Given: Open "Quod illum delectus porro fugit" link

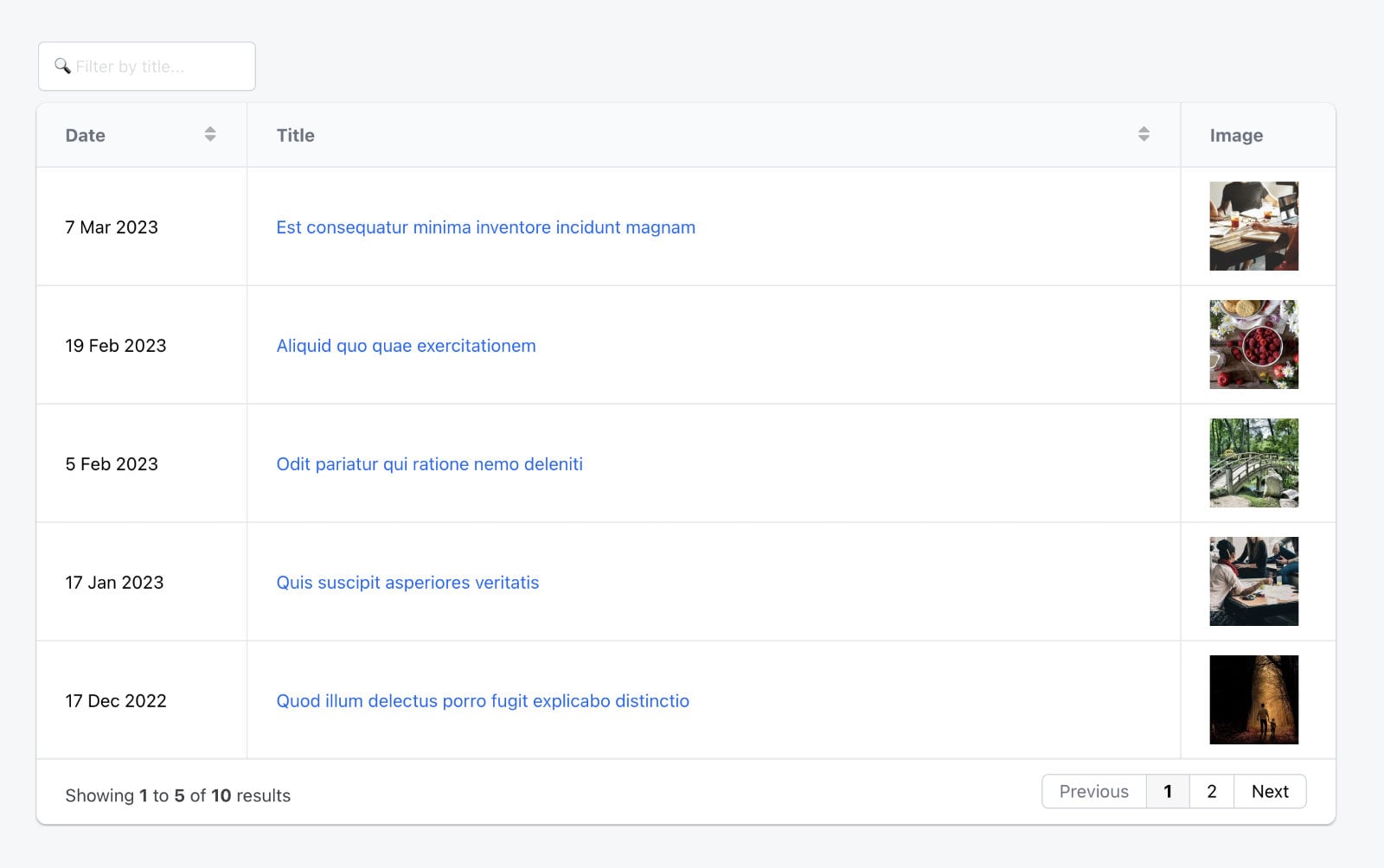Looking at the screenshot, I should [x=482, y=701].
